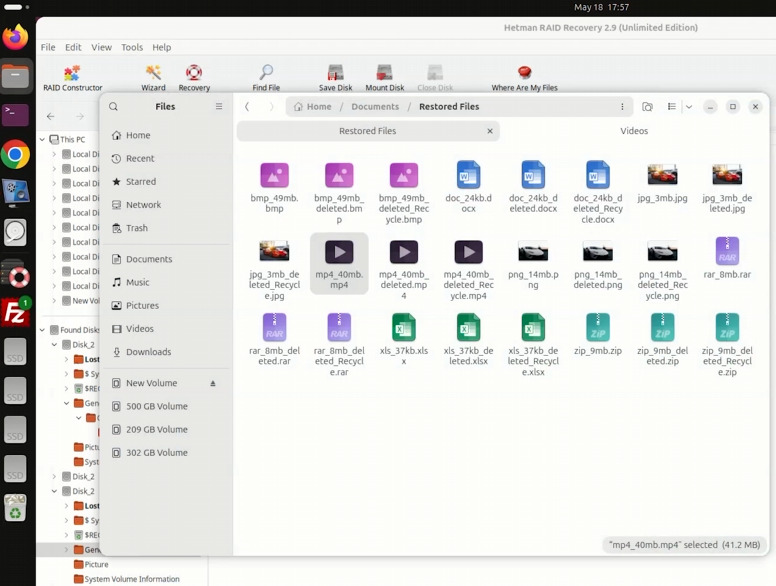The width and height of the screenshot is (776, 586).
Task: Eject the New Volume drive
Action: (213, 383)
